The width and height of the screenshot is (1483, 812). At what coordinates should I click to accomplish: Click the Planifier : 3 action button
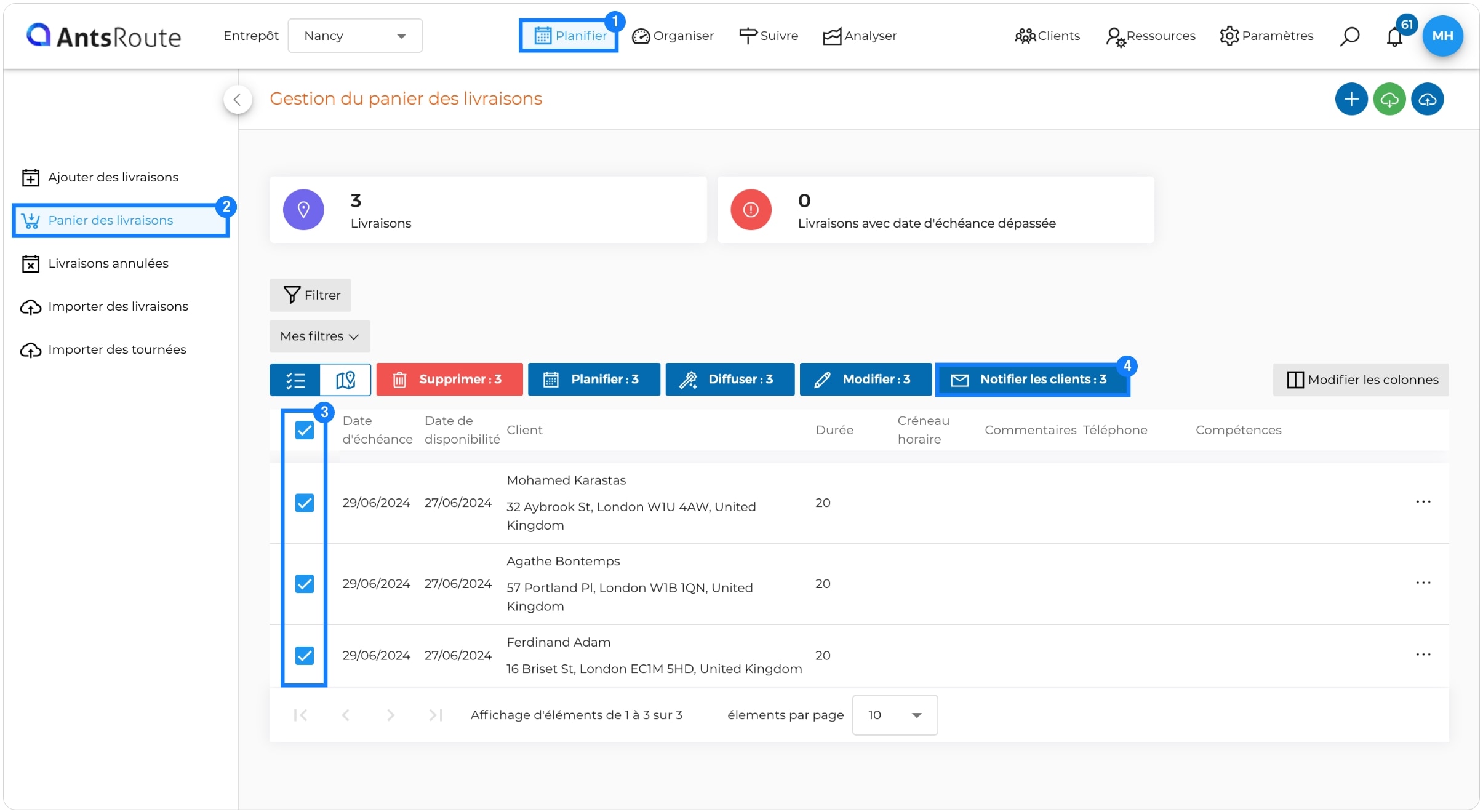(594, 380)
